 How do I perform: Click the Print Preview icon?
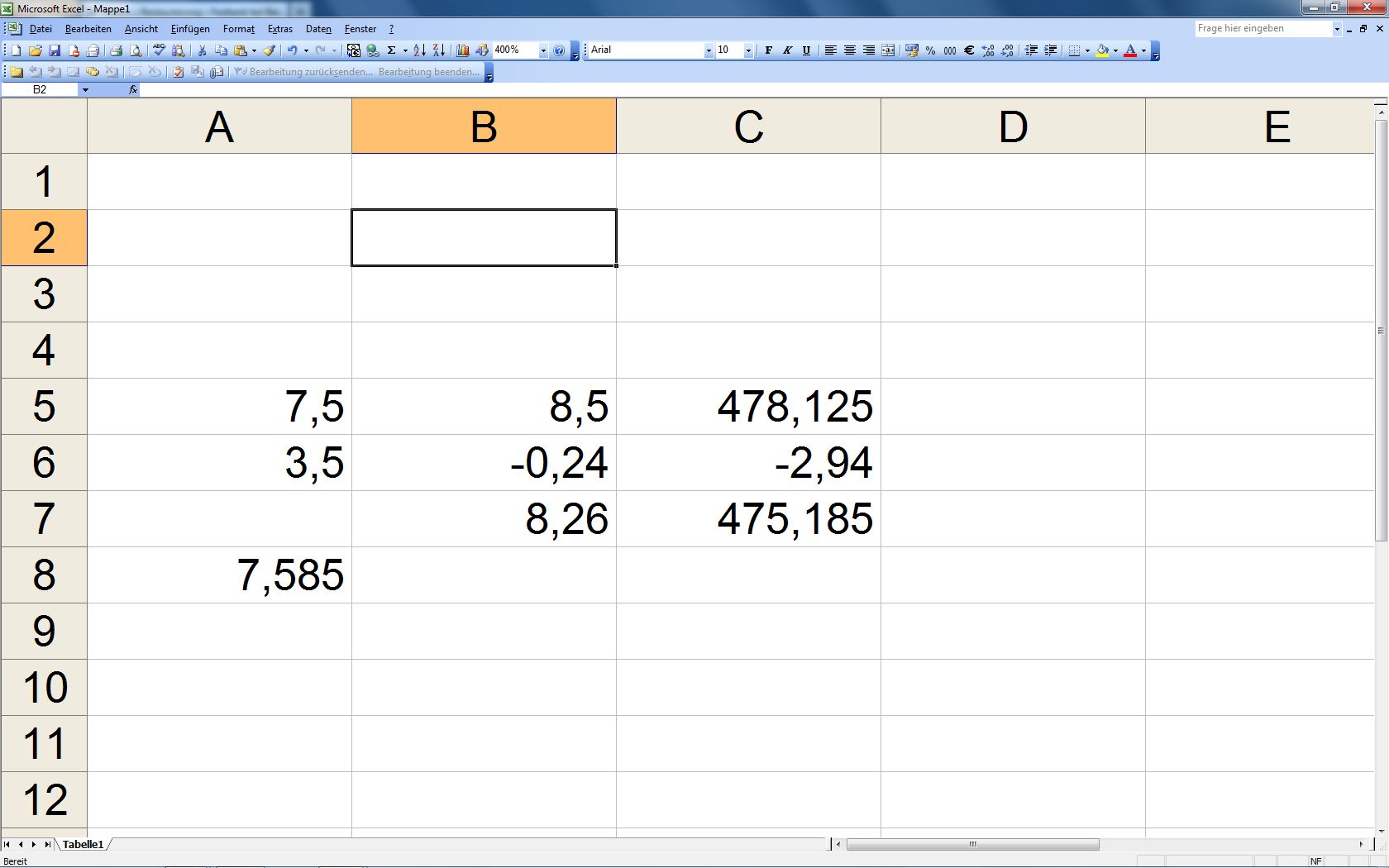[136, 50]
